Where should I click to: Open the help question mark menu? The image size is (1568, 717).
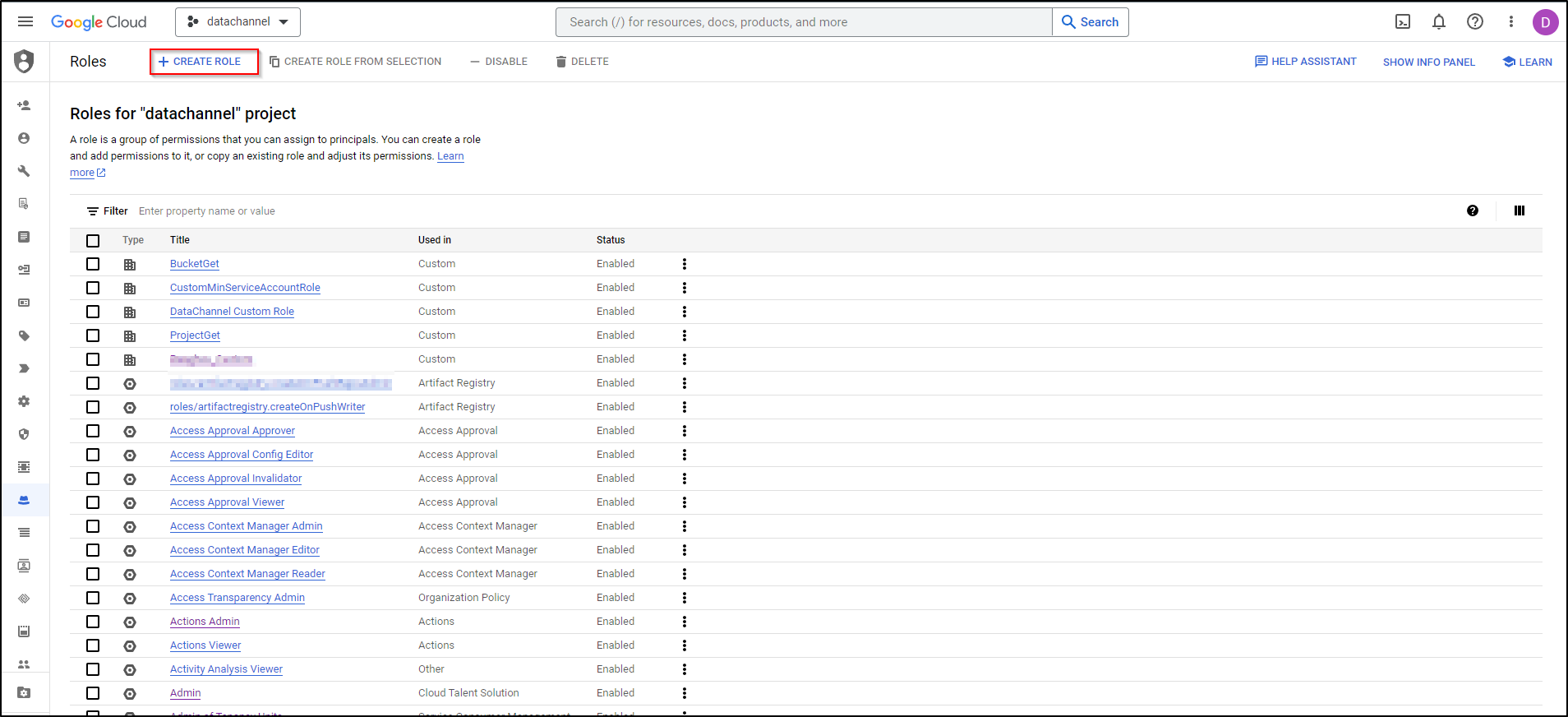1475,22
